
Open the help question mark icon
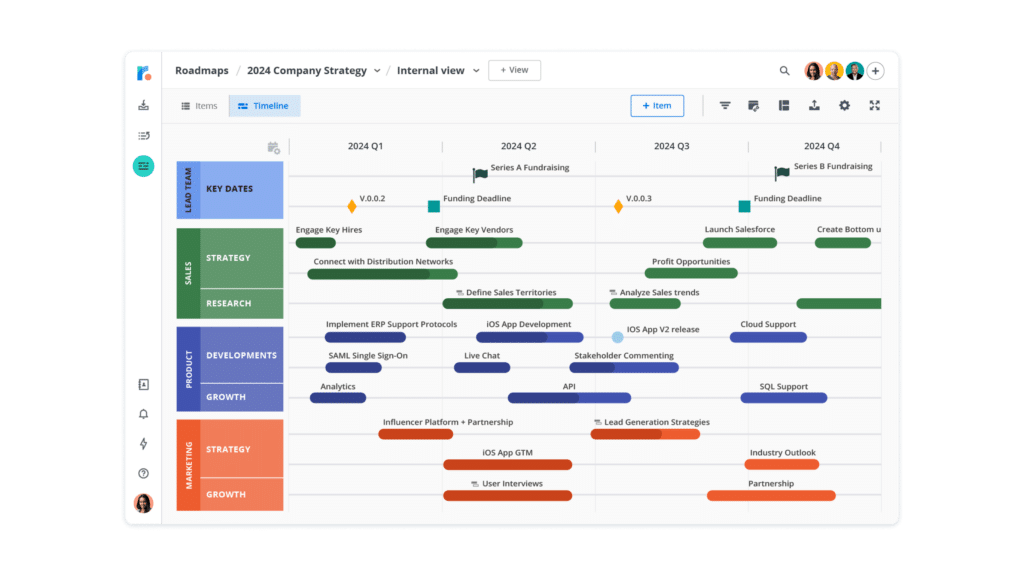click(x=144, y=473)
